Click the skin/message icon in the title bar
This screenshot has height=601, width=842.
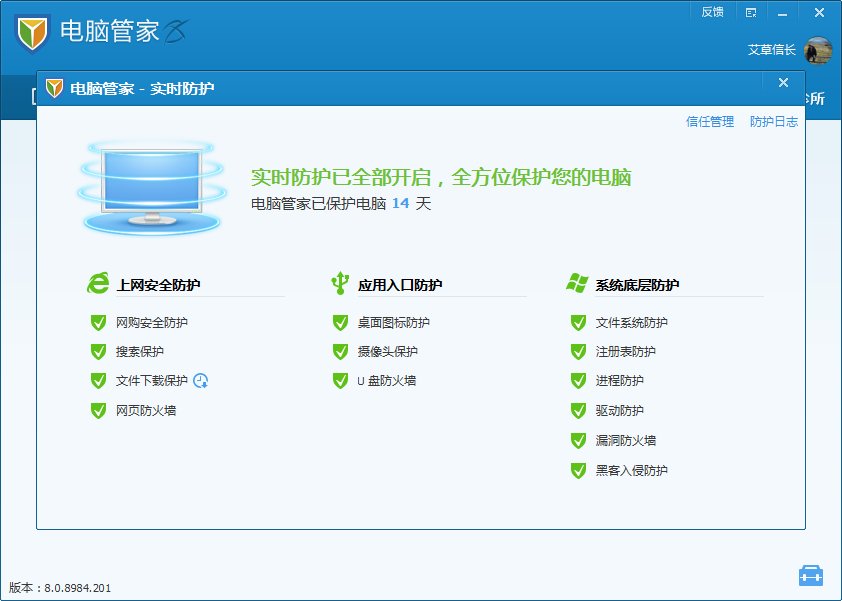[x=751, y=12]
